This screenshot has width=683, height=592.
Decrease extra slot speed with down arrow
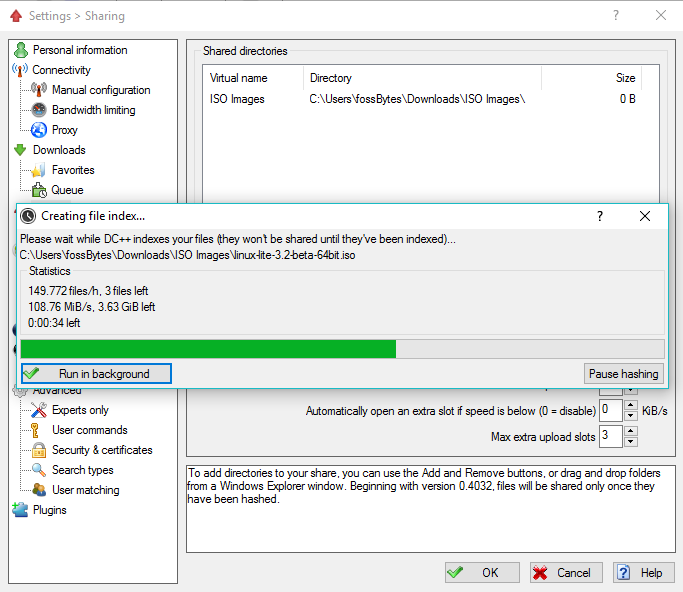631,416
